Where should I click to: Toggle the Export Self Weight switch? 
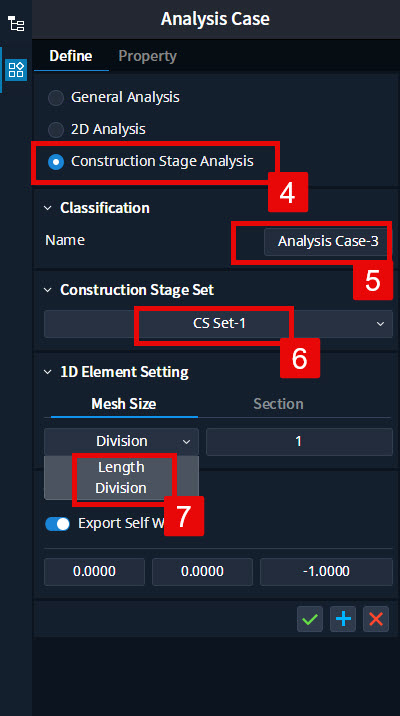click(58, 524)
